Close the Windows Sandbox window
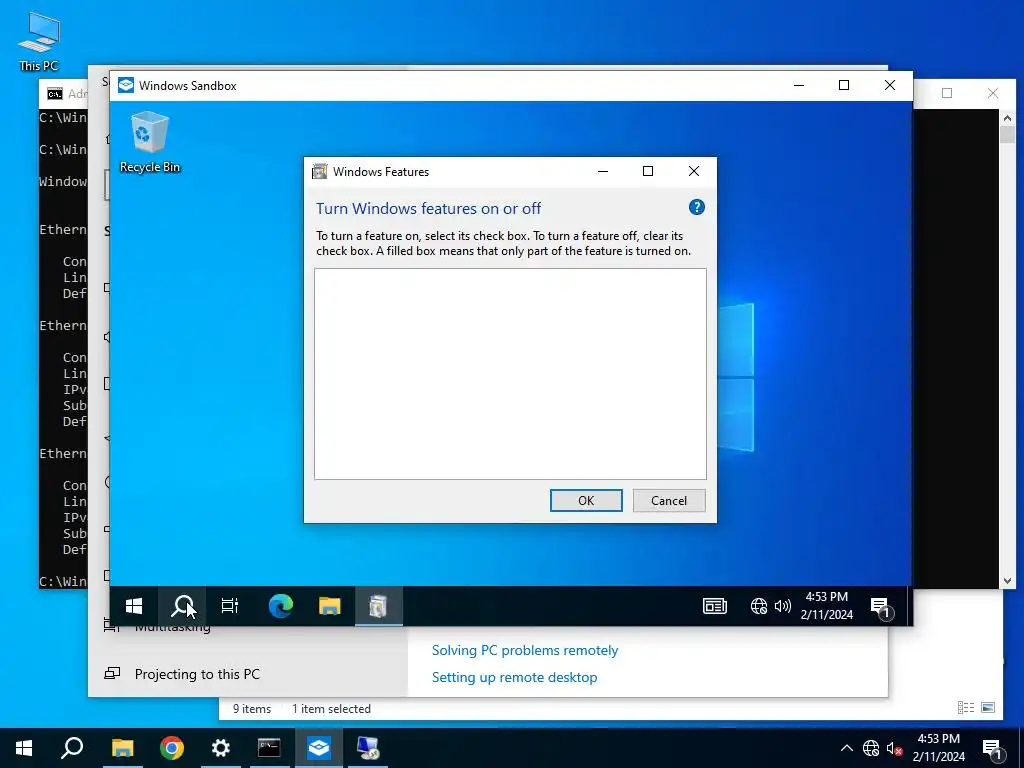The image size is (1024, 768). point(889,86)
